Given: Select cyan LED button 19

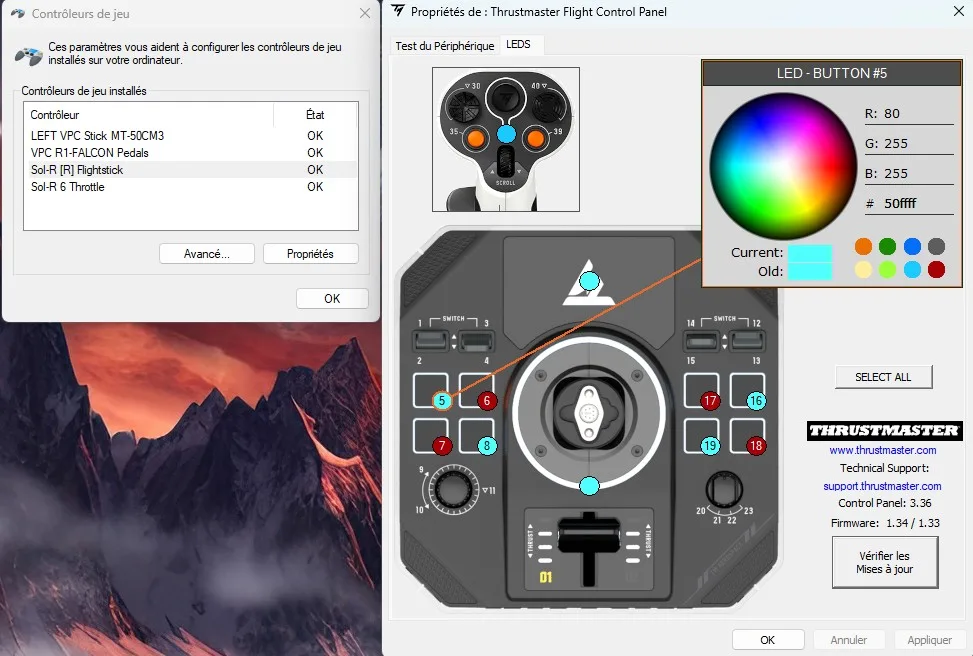Looking at the screenshot, I should tap(710, 445).
